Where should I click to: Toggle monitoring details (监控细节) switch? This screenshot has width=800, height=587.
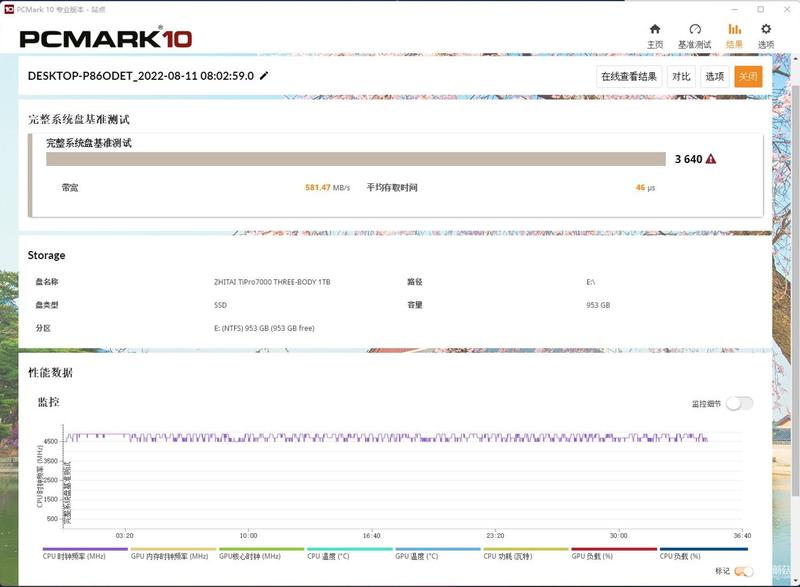point(740,403)
